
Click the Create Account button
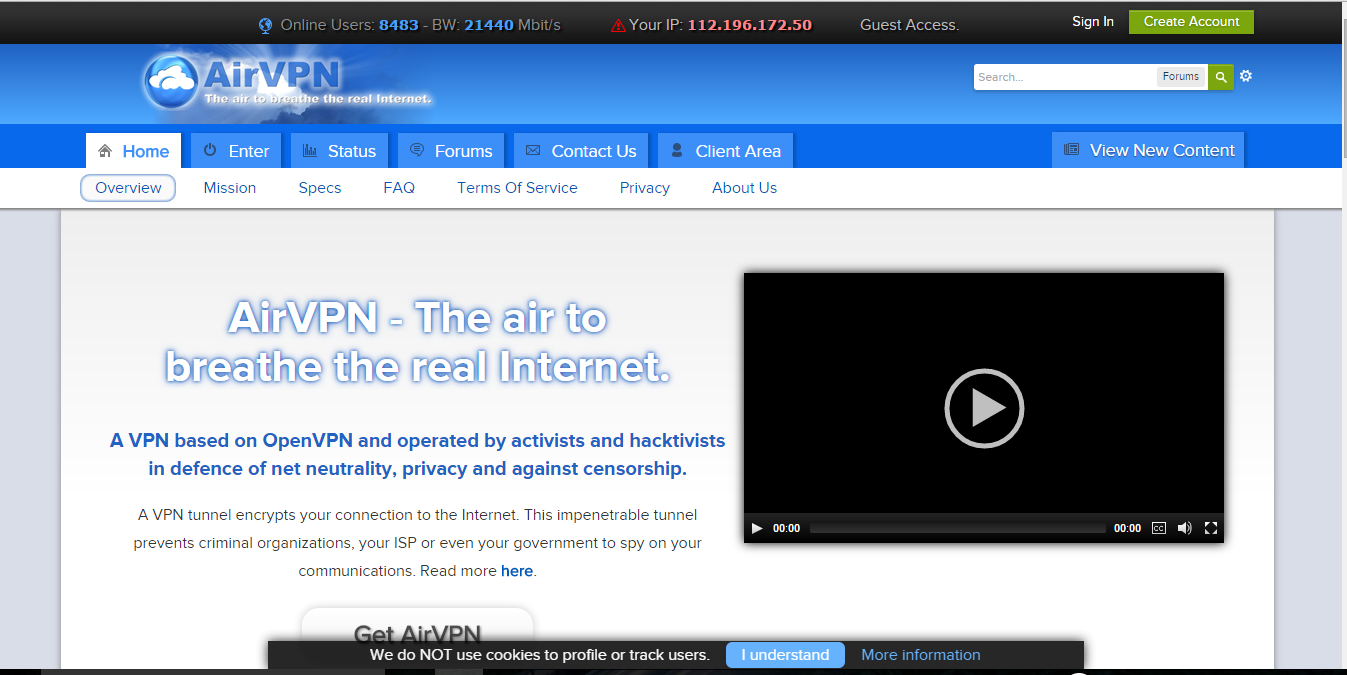tap(1191, 22)
